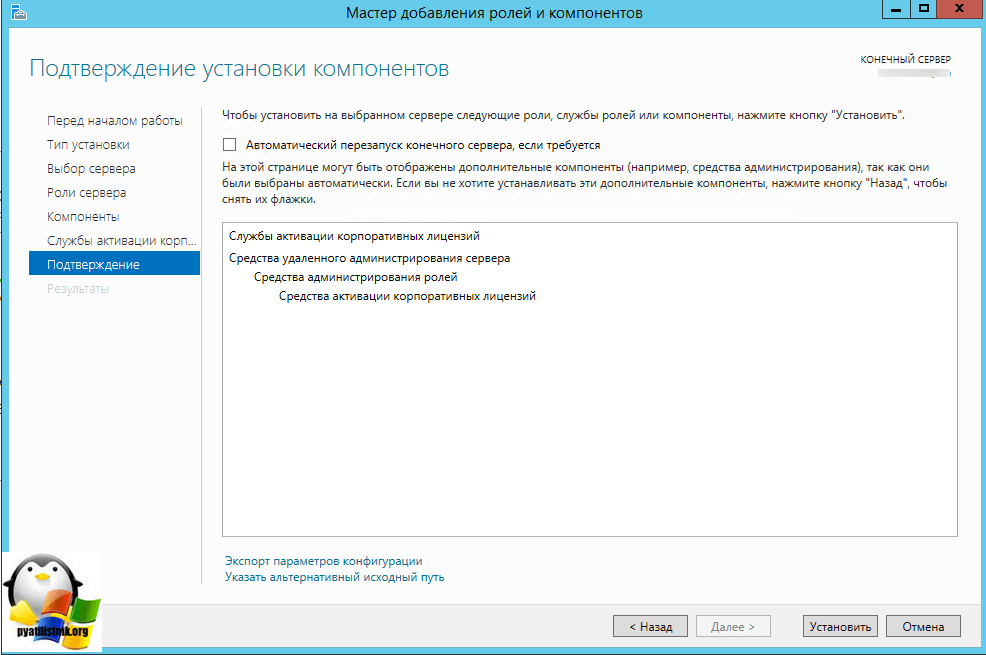Go to 'Перед началом работы' step
The image size is (986, 655).
coord(114,121)
